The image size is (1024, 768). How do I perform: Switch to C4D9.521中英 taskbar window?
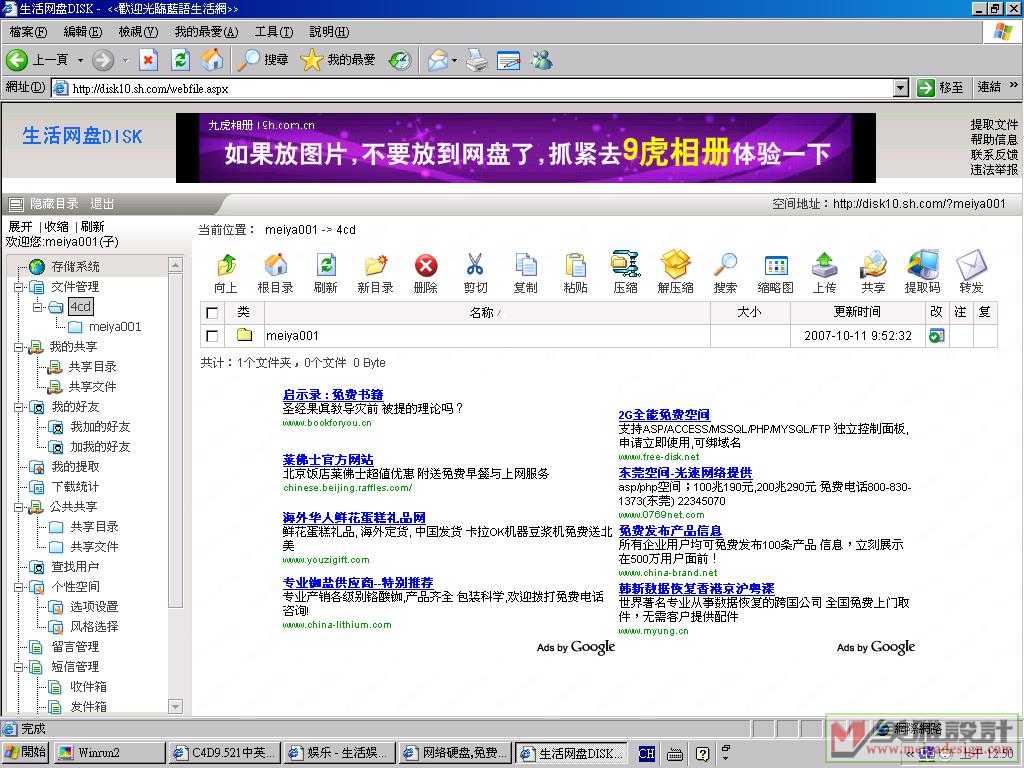pos(225,752)
